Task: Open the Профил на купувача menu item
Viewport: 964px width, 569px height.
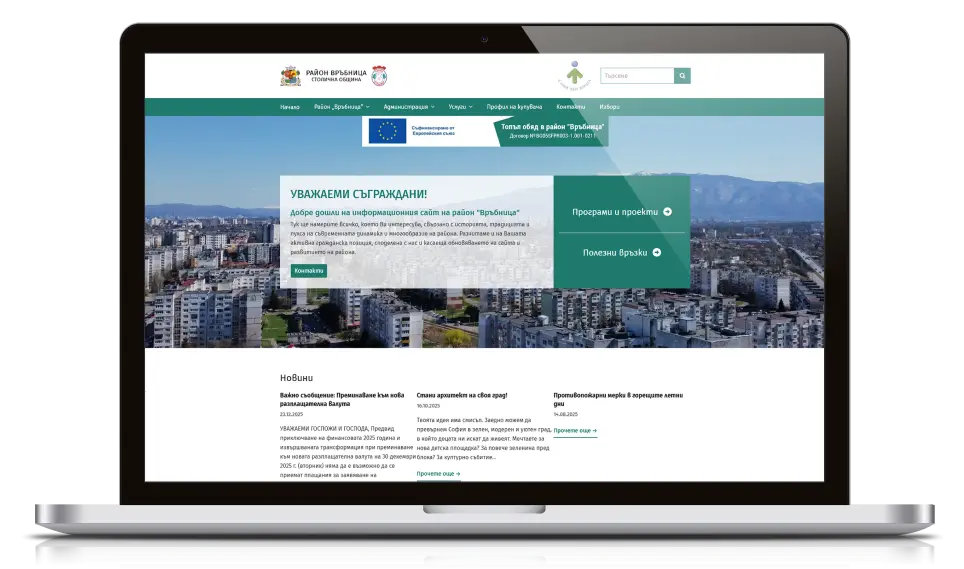Action: (x=514, y=107)
